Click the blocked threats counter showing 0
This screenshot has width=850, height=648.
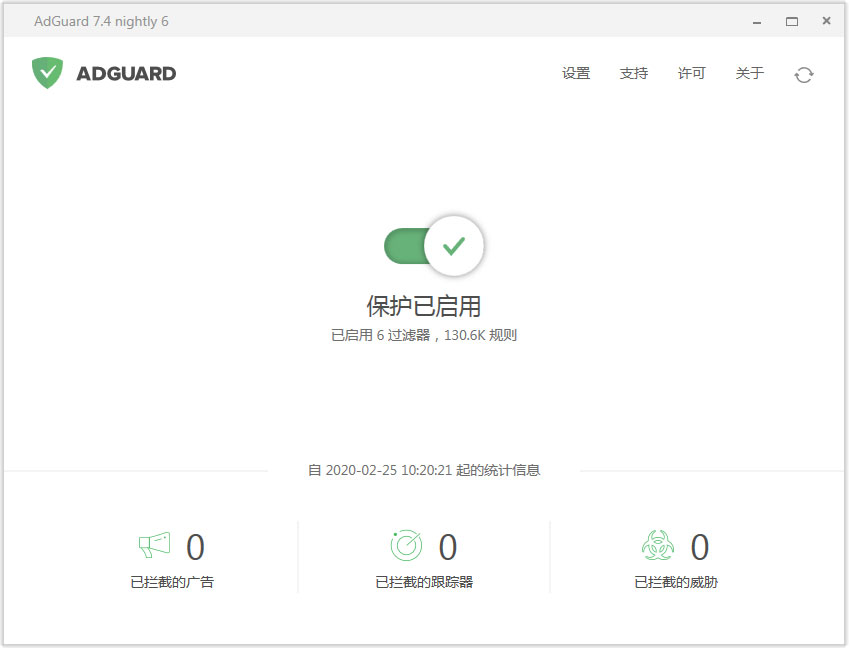coord(699,546)
